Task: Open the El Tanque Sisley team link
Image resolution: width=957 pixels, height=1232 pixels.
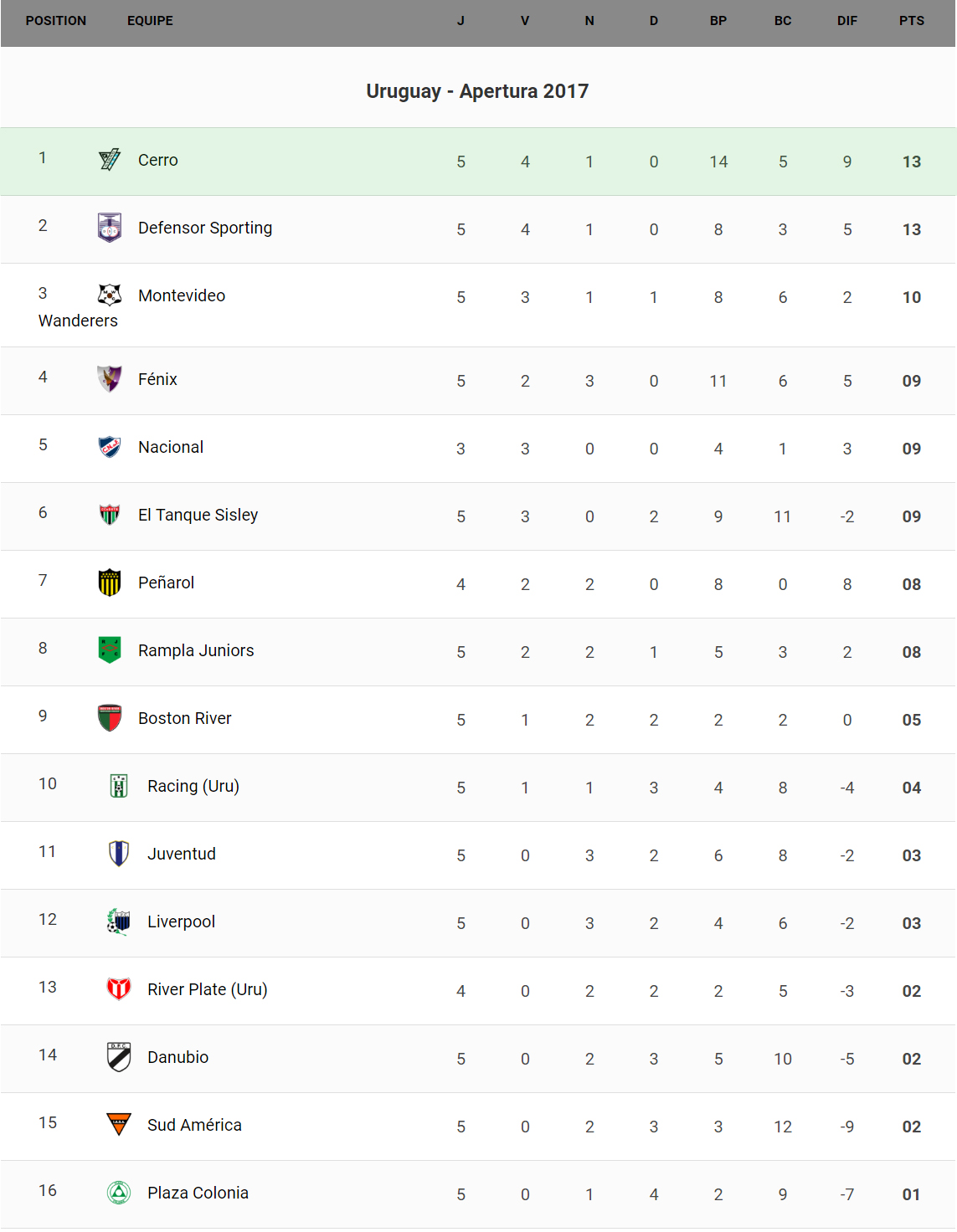Action: tap(198, 515)
